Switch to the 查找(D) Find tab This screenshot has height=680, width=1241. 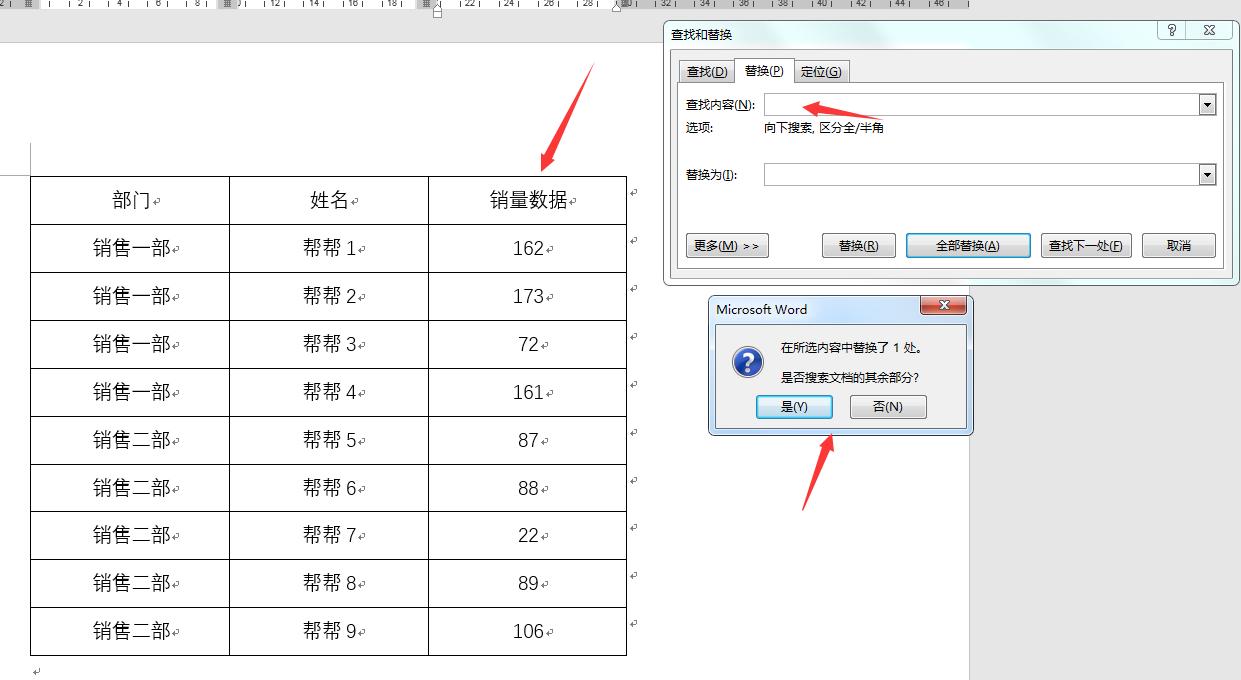[x=705, y=71]
